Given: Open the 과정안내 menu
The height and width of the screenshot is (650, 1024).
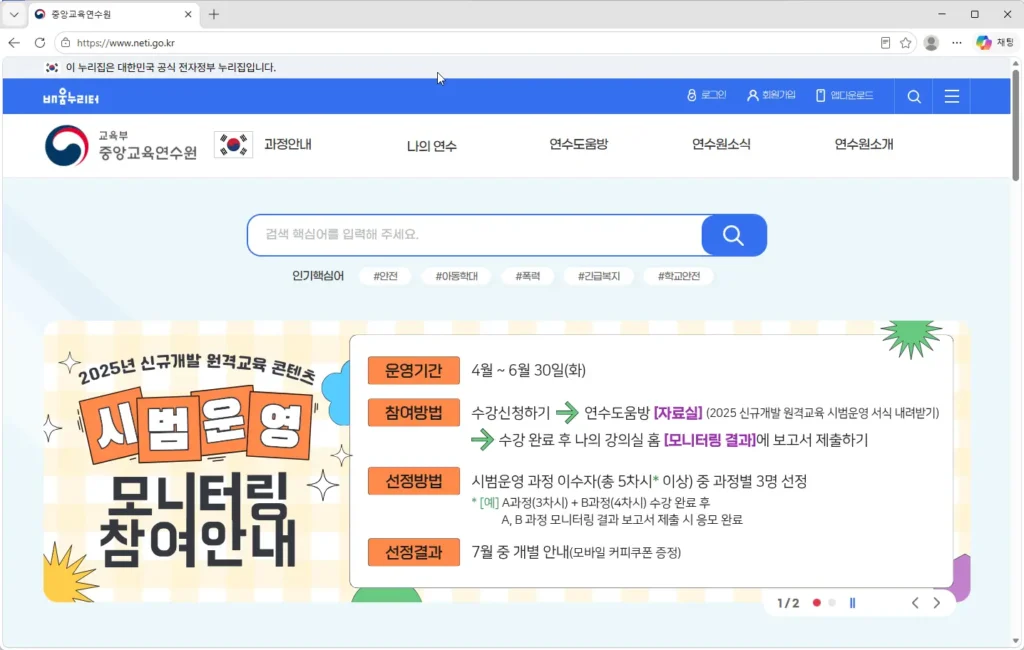Looking at the screenshot, I should point(287,144).
